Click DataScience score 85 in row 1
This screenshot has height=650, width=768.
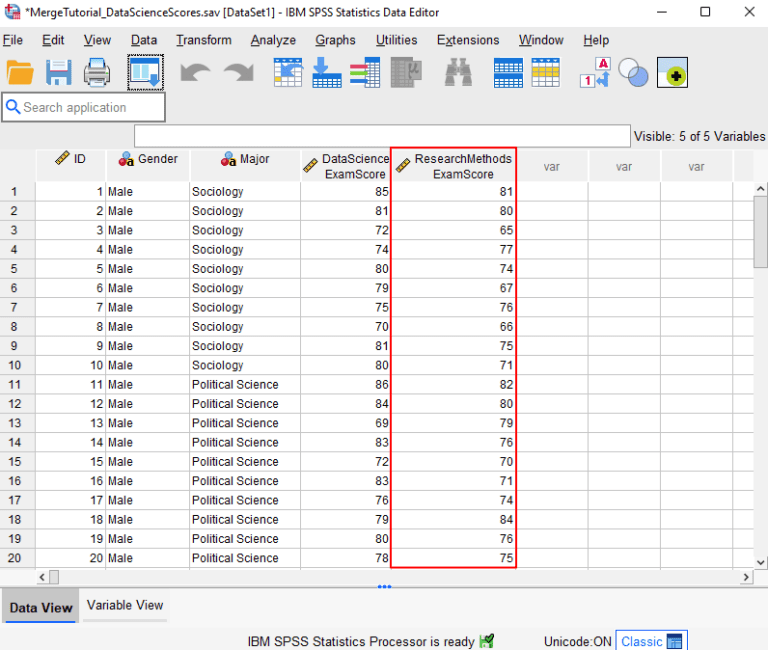coord(345,192)
